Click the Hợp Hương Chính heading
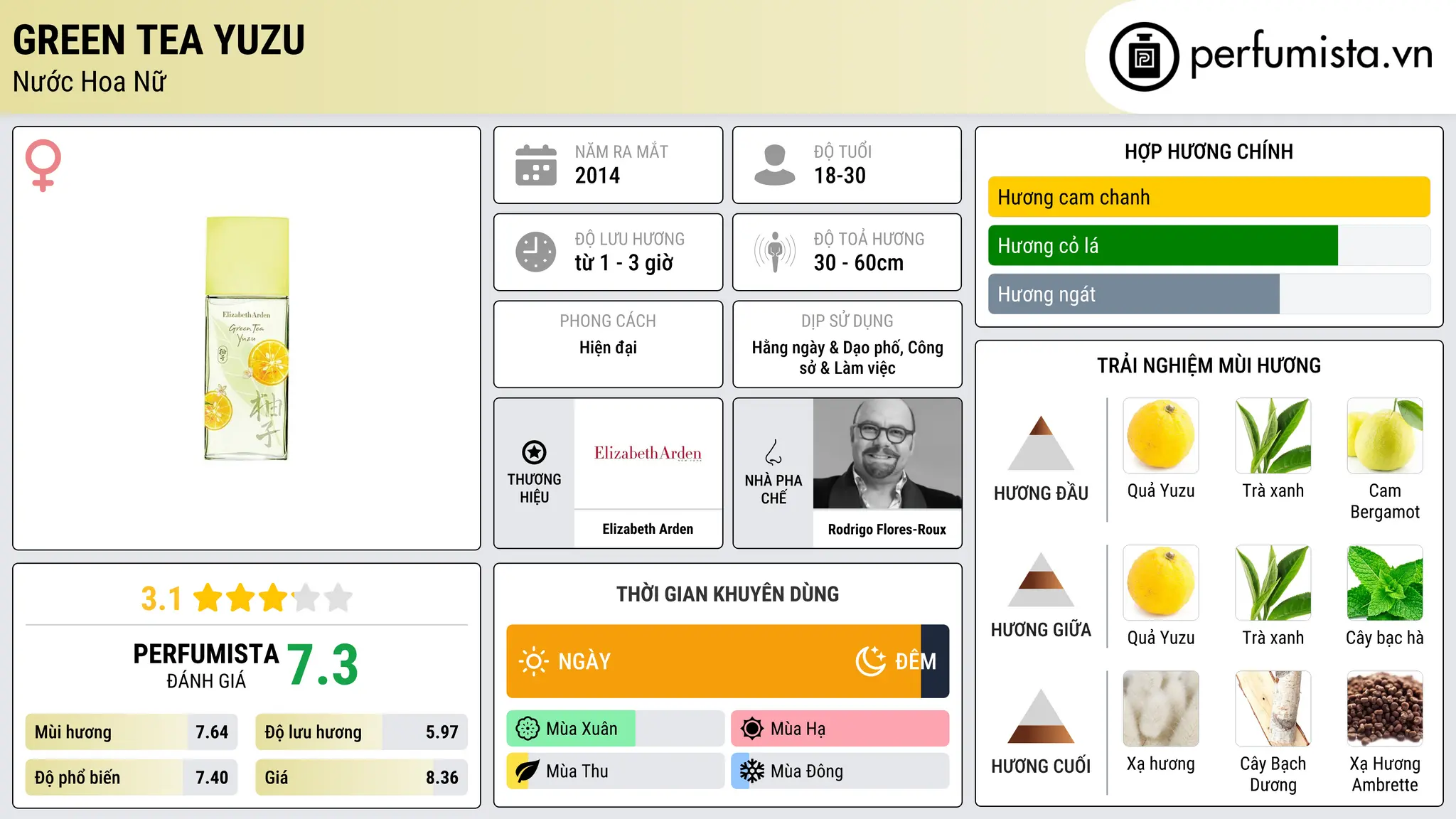This screenshot has height=819, width=1456. click(1209, 151)
